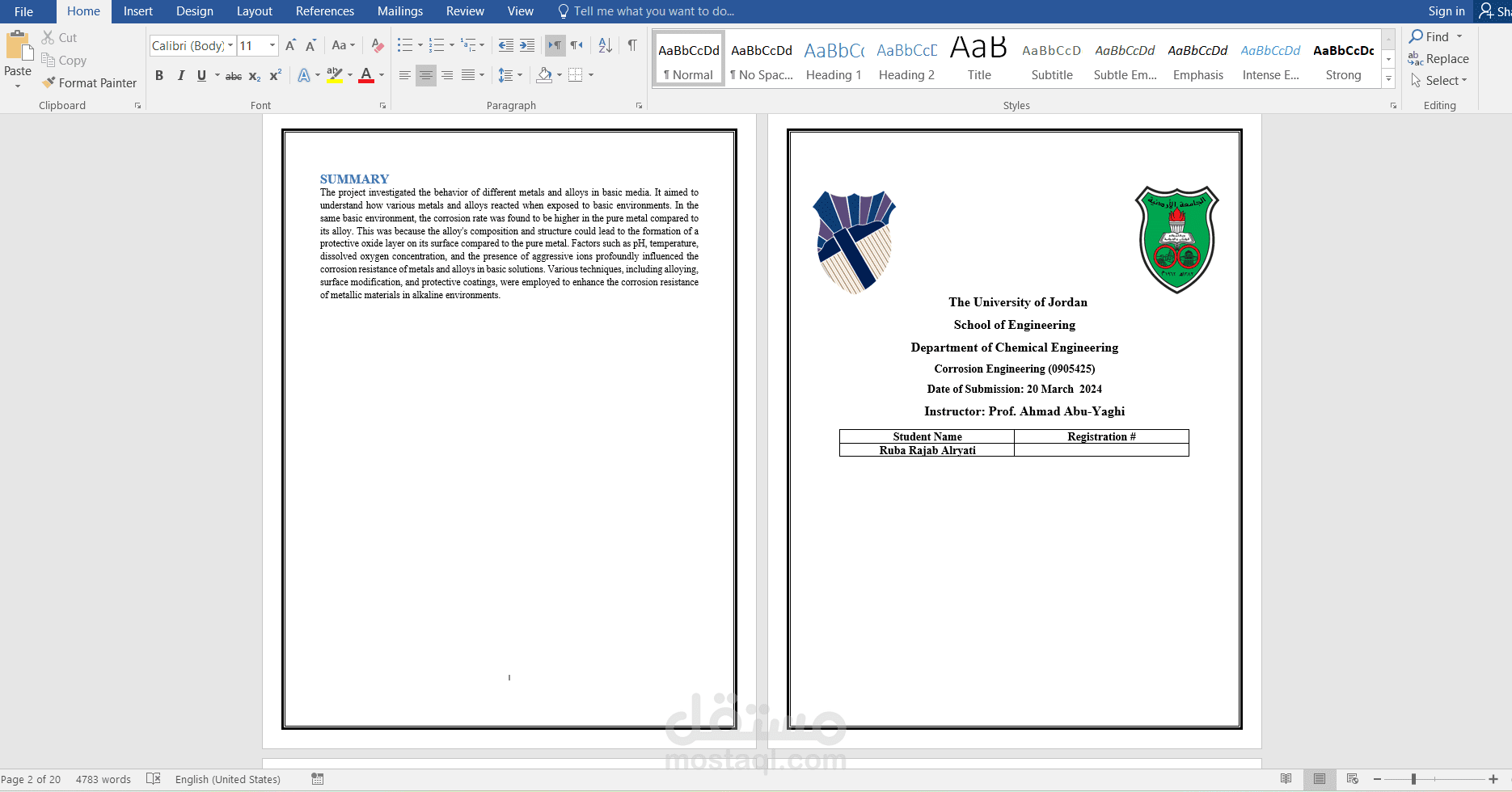
Task: Toggle Italic formatting
Action: click(x=180, y=75)
